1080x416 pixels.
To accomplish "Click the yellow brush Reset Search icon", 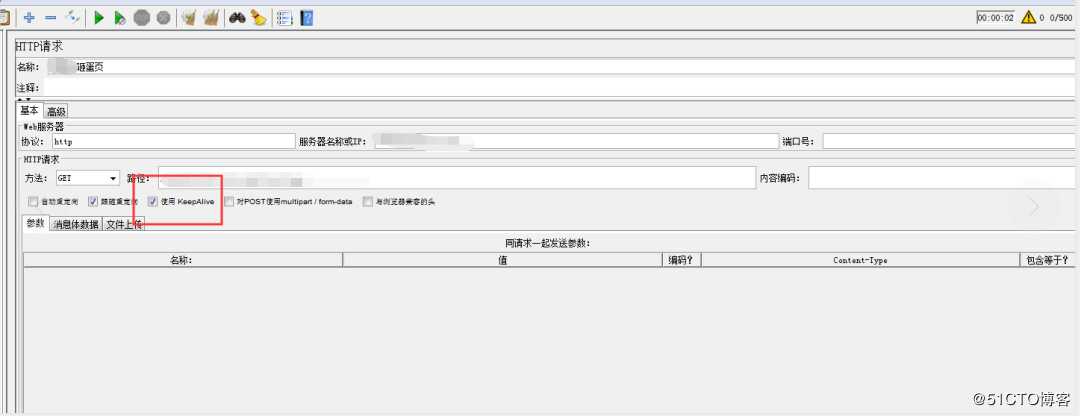I will coord(259,18).
